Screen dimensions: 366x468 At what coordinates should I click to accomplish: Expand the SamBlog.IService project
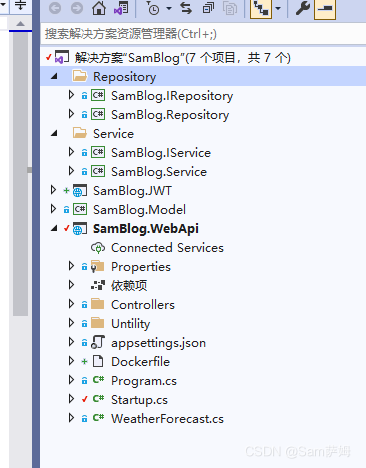[x=71, y=152]
